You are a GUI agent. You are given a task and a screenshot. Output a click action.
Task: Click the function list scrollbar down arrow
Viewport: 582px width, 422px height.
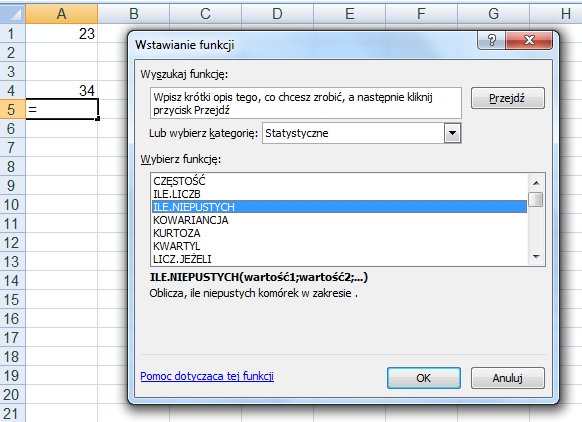[x=536, y=256]
